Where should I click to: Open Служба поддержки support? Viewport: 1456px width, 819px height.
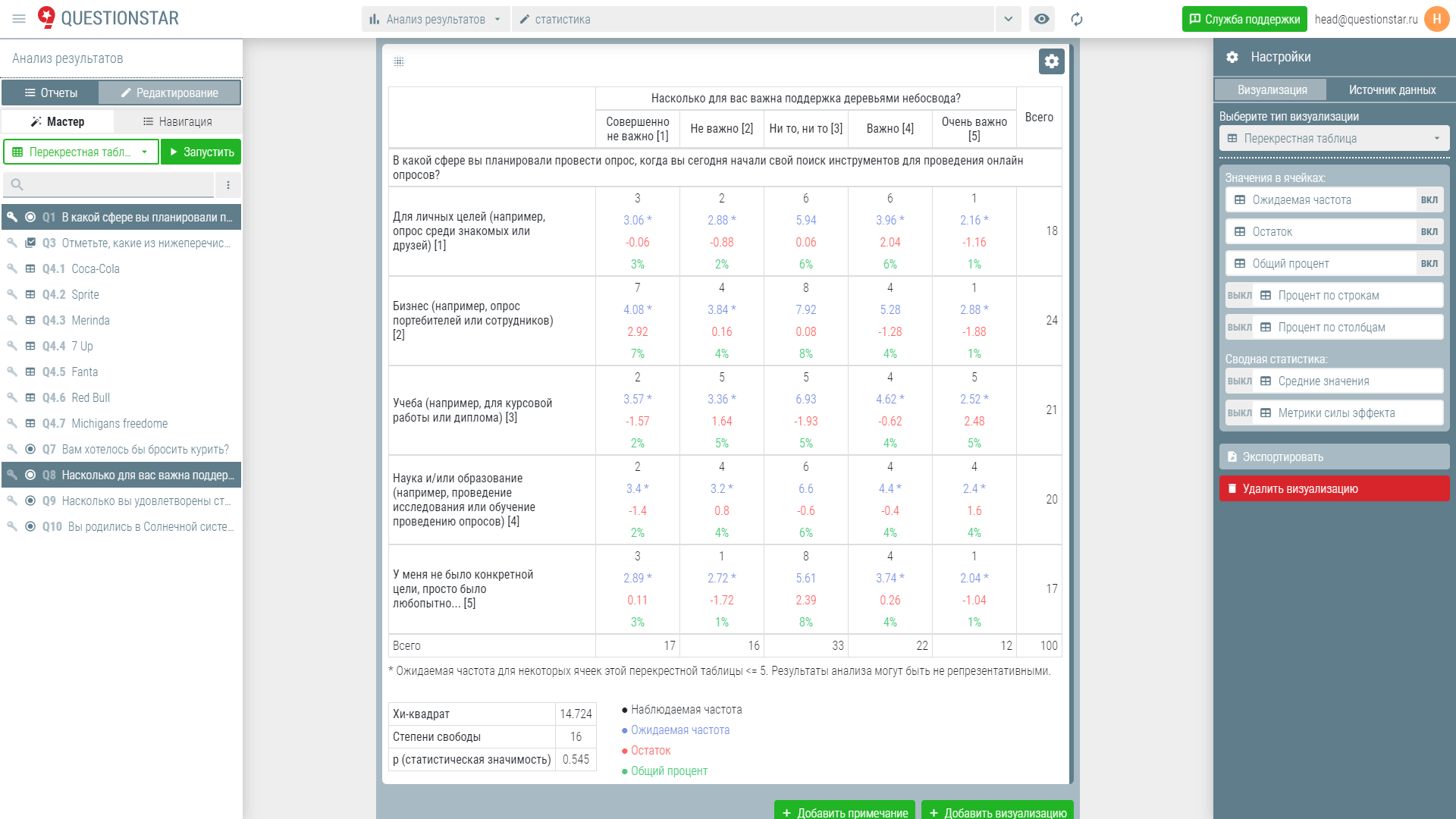point(1244,19)
